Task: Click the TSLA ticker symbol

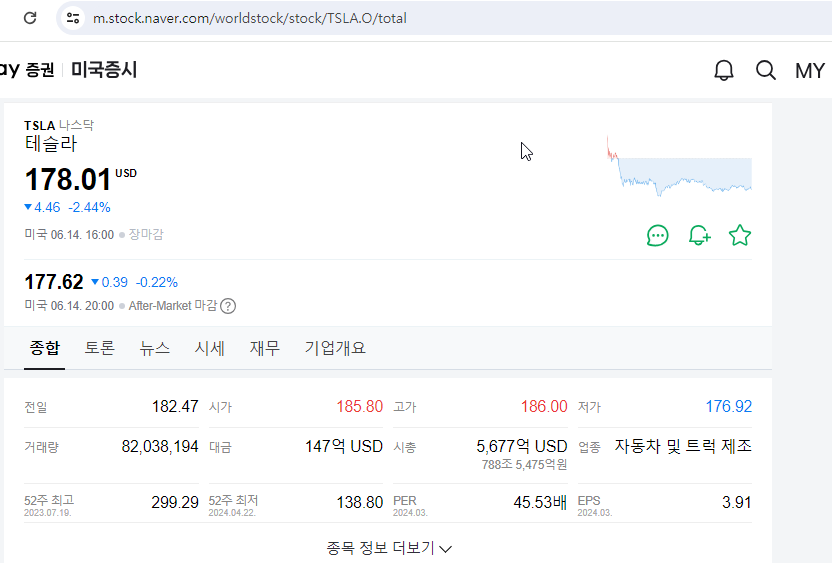Action: click(40, 126)
